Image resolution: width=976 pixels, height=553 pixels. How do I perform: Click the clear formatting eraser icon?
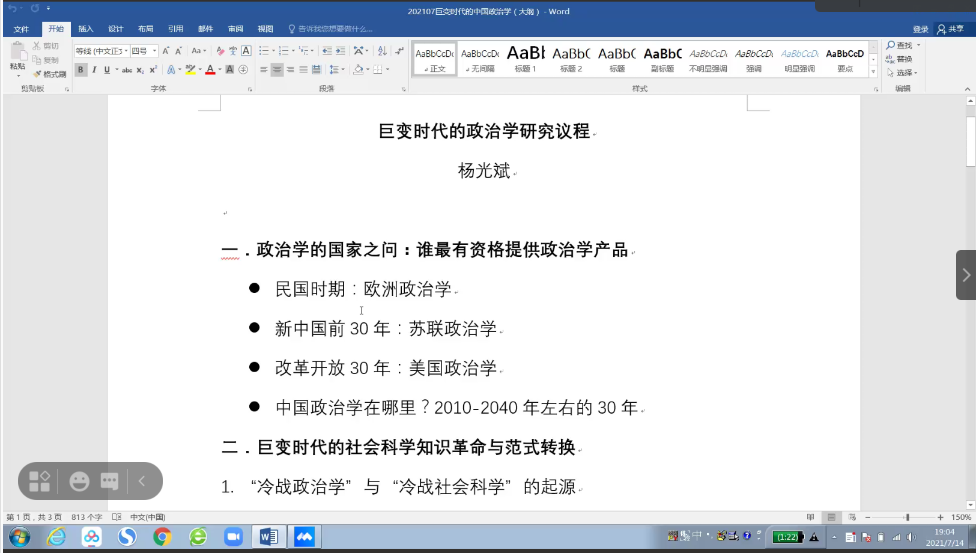(219, 51)
